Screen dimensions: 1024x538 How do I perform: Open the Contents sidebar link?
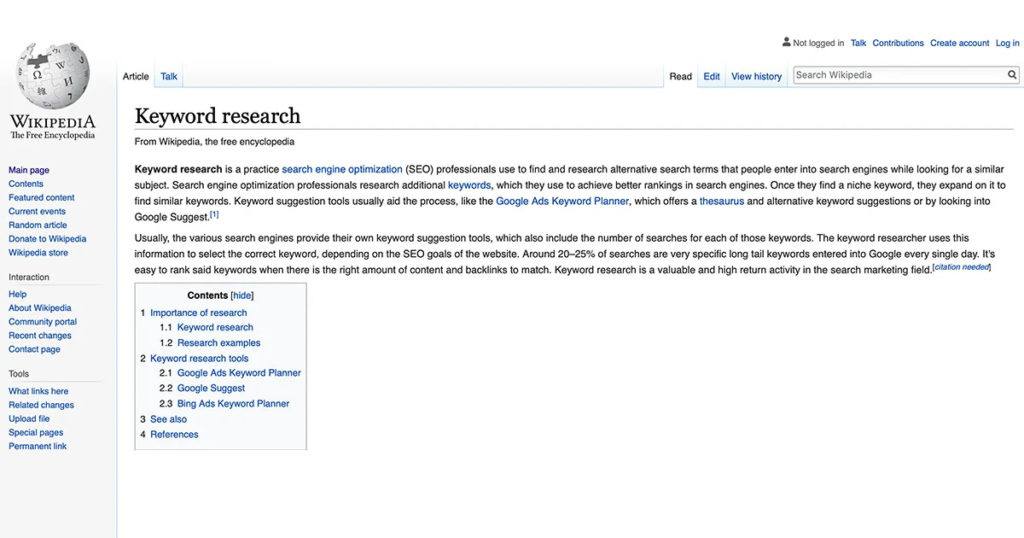25,183
